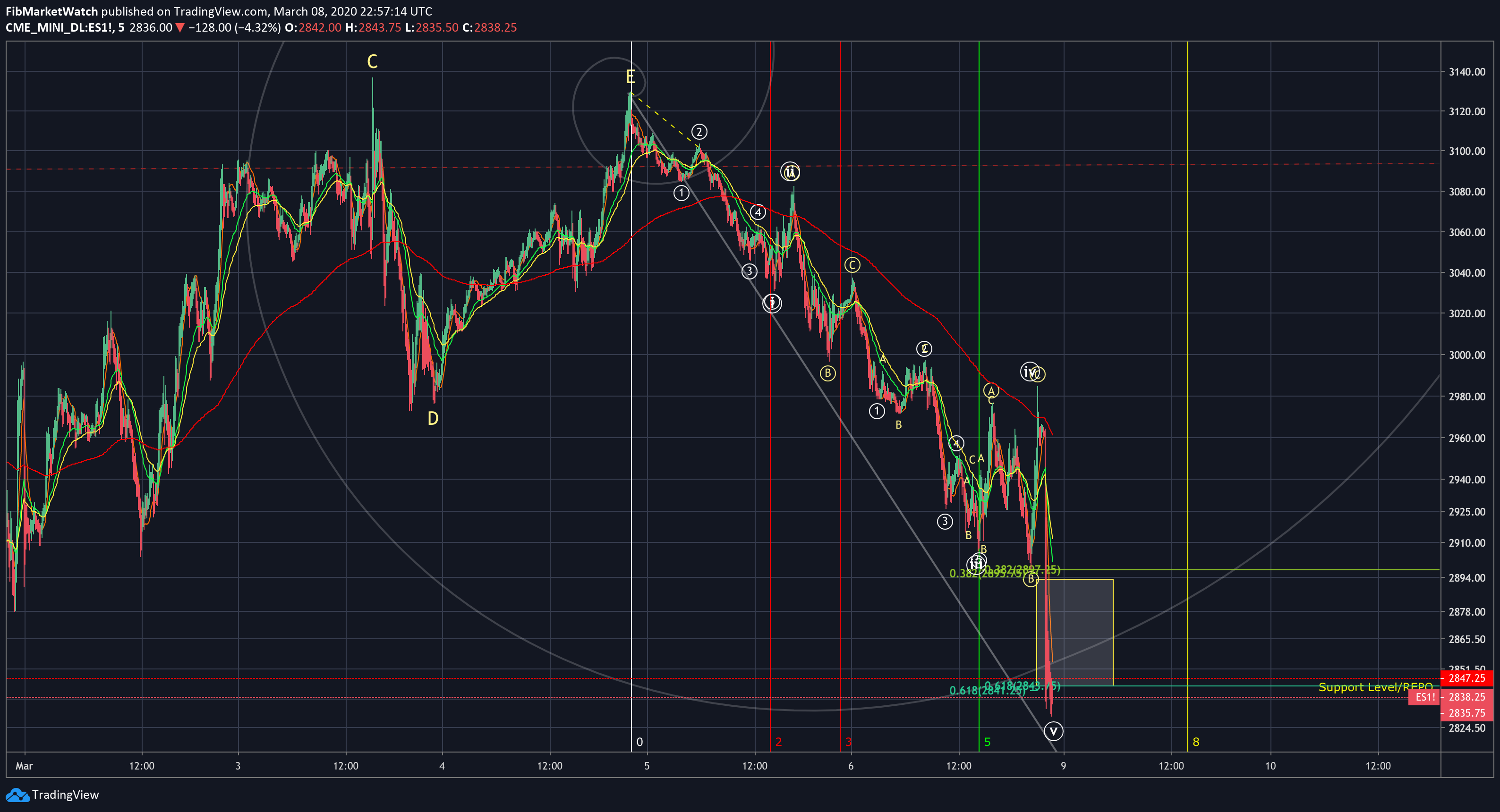Select the yellow wave label E at the peak
This screenshot has width=1500, height=812.
tap(630, 76)
